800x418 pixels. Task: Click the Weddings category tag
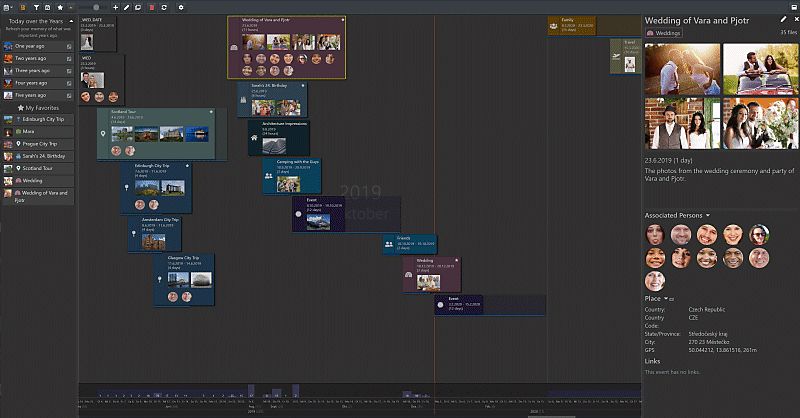(664, 33)
